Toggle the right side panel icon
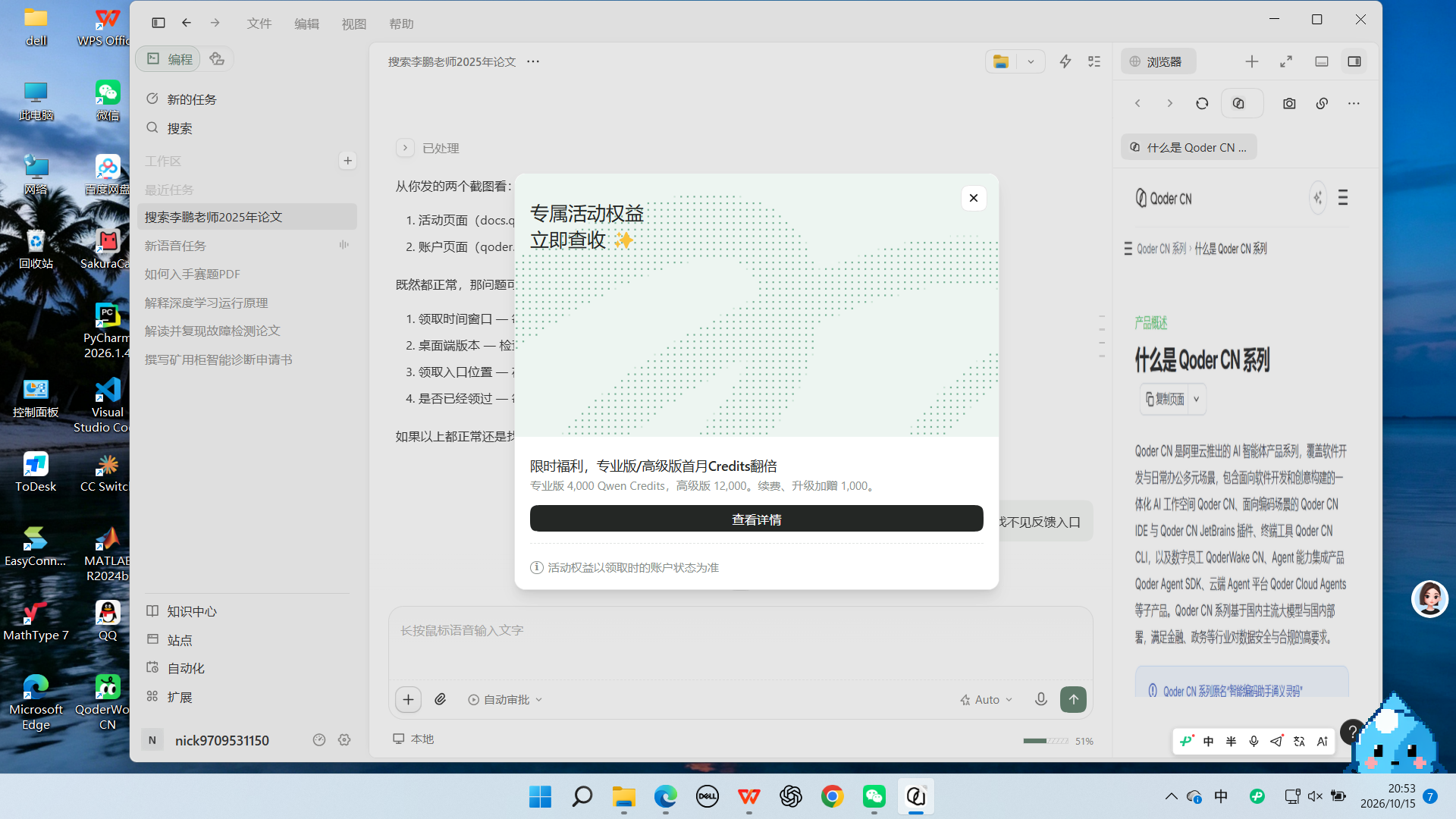 pyautogui.click(x=1354, y=61)
